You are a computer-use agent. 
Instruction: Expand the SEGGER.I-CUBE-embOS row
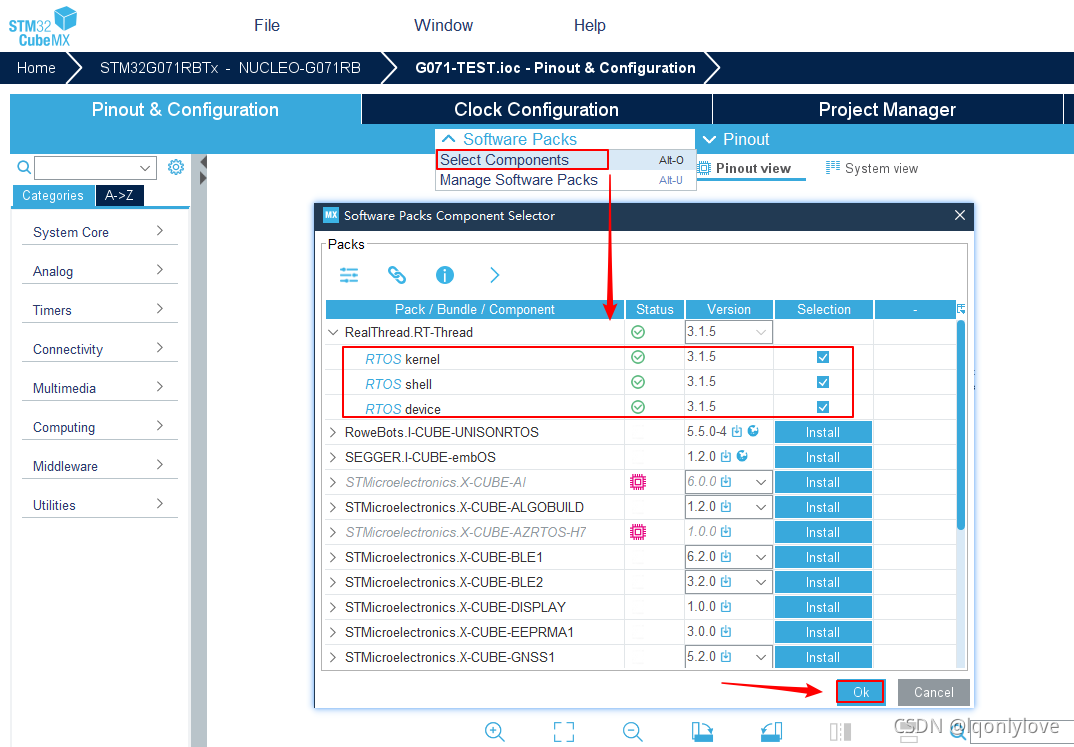333,457
